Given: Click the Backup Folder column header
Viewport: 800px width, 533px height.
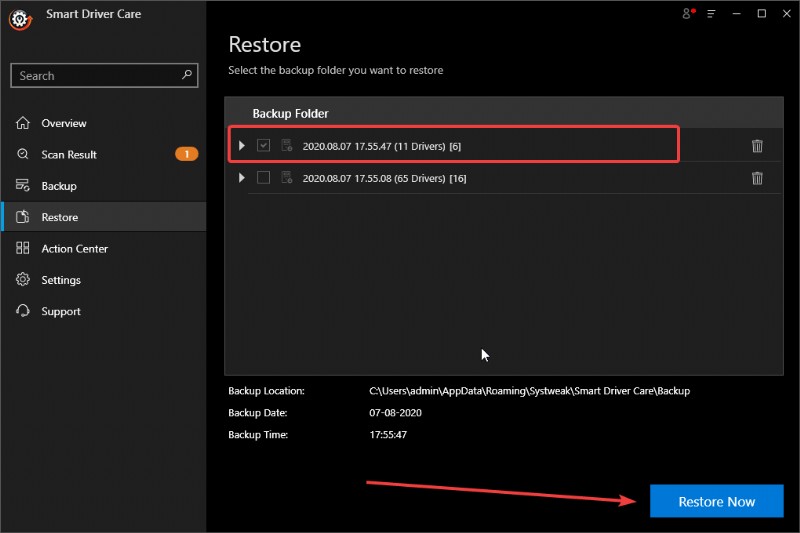Looking at the screenshot, I should click(290, 113).
